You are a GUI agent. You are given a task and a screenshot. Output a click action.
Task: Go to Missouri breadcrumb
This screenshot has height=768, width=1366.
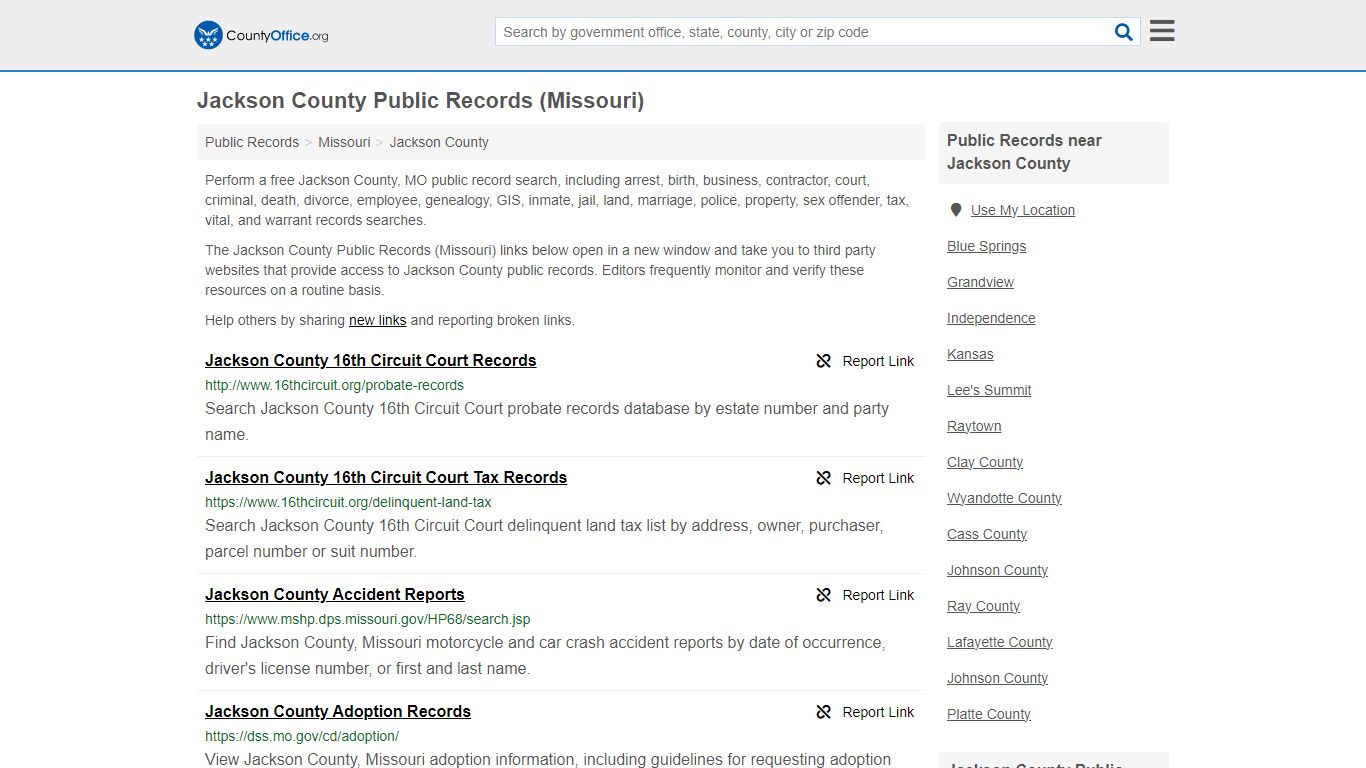point(344,142)
